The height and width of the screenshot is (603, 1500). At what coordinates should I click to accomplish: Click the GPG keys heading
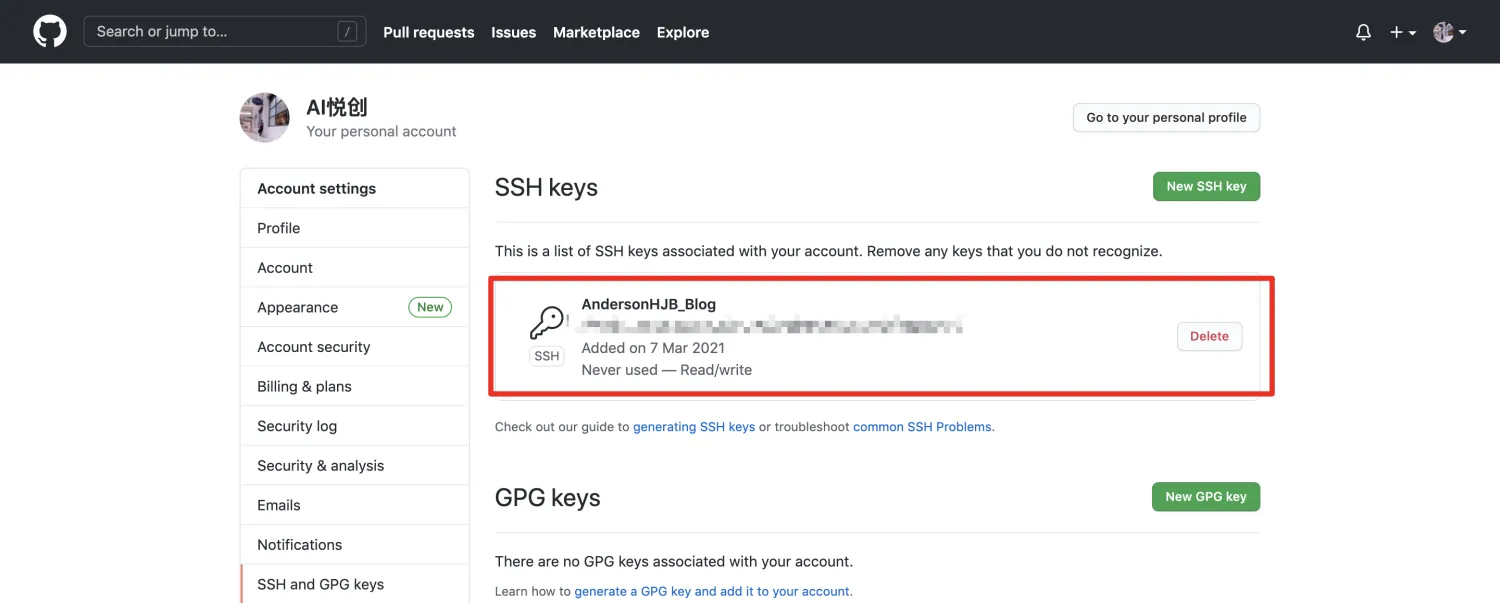pyautogui.click(x=548, y=498)
